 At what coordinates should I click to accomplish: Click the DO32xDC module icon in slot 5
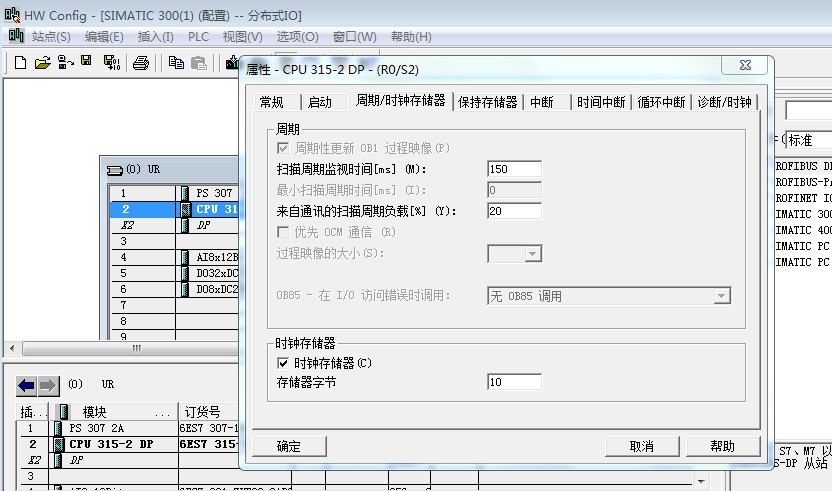pos(185,273)
